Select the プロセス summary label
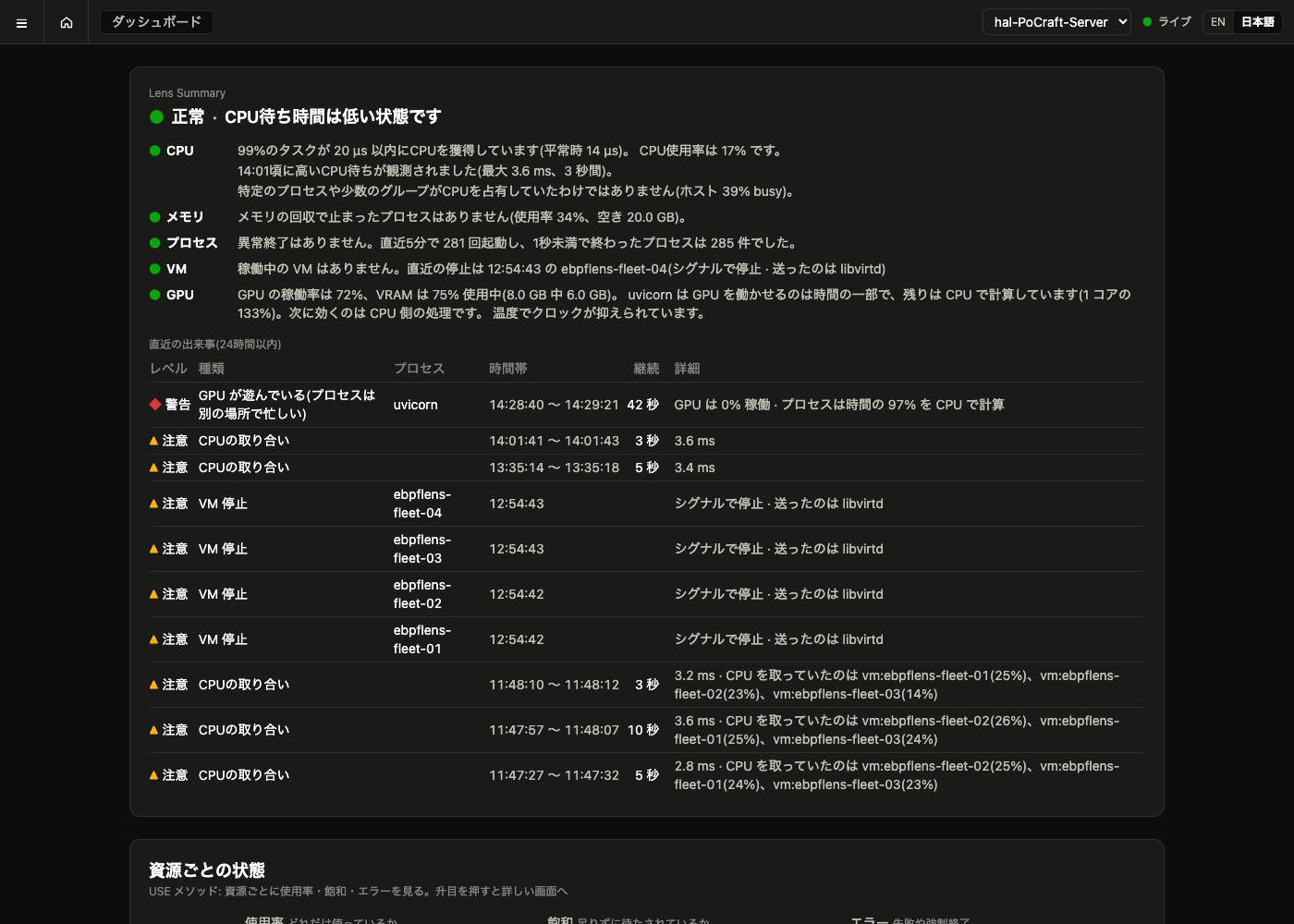 pyautogui.click(x=192, y=243)
